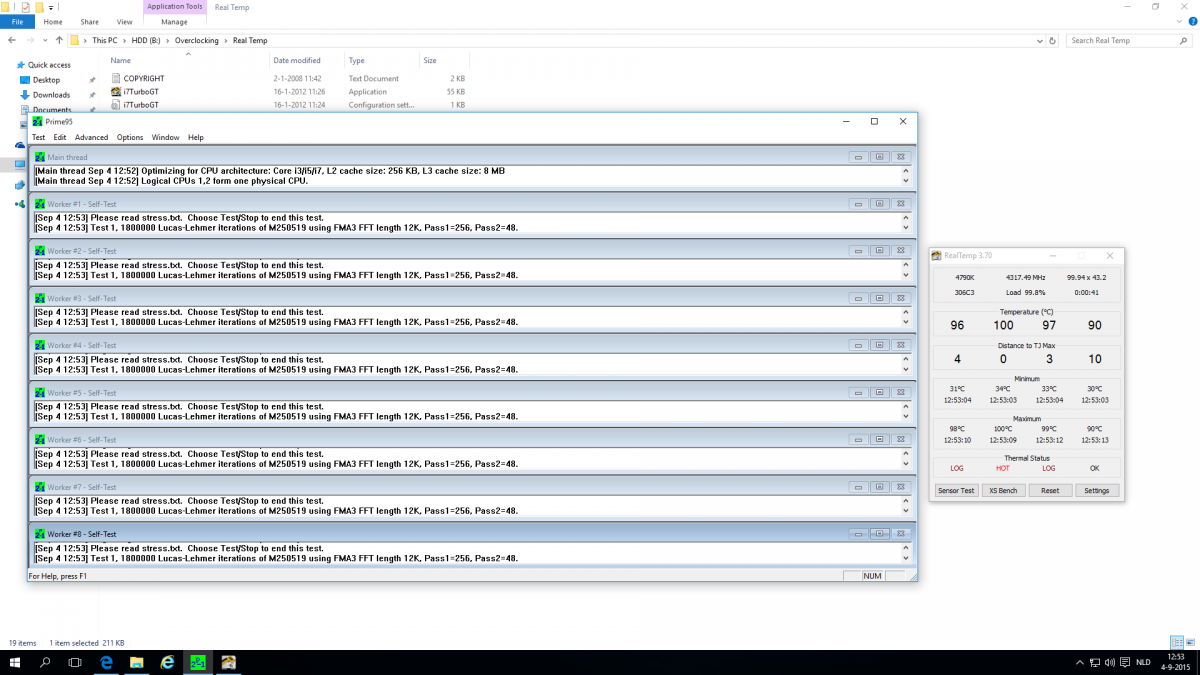Switch to Prime95 on the taskbar

pyautogui.click(x=198, y=663)
